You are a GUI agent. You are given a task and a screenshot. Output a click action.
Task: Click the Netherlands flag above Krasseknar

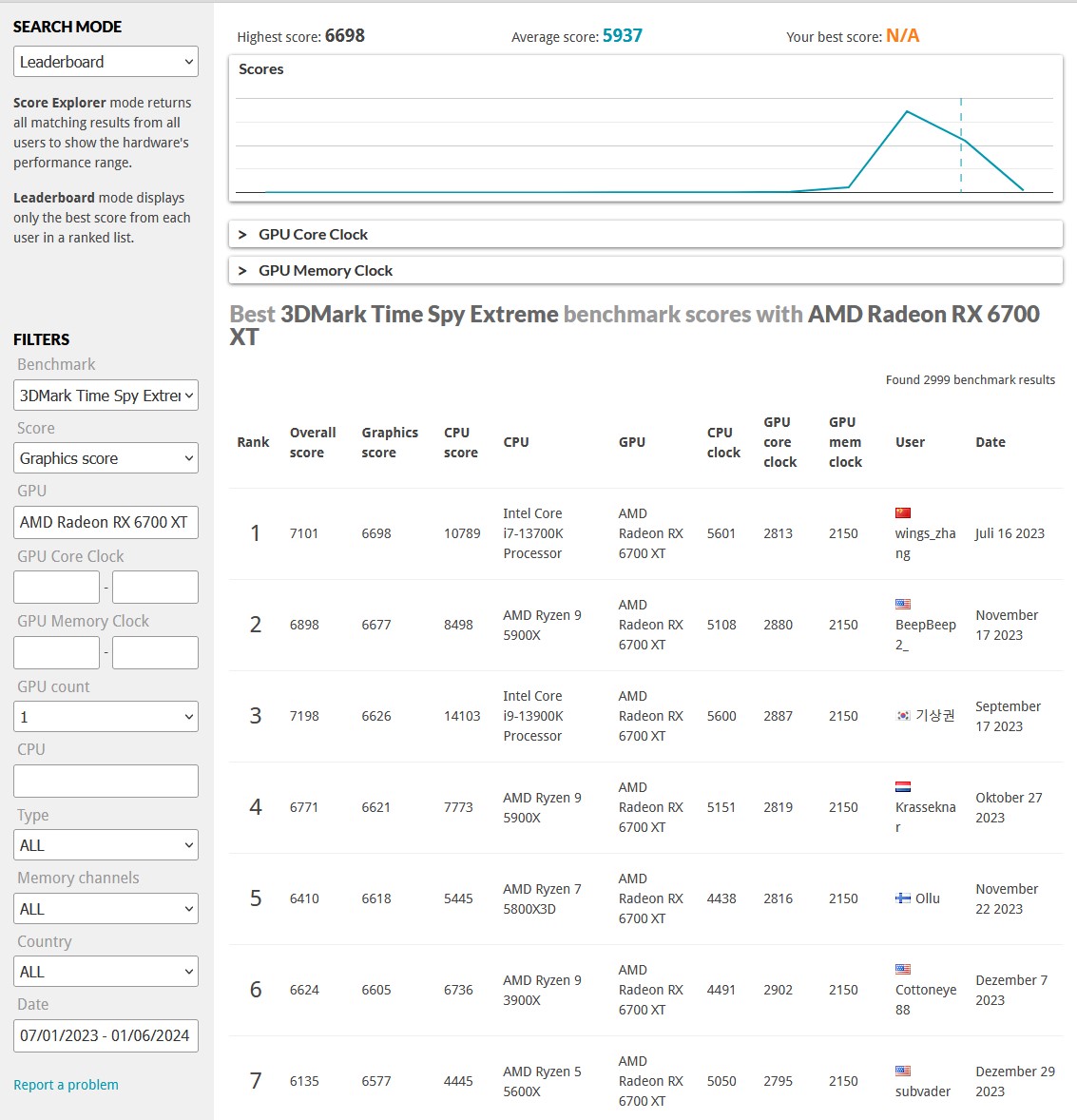[903, 787]
